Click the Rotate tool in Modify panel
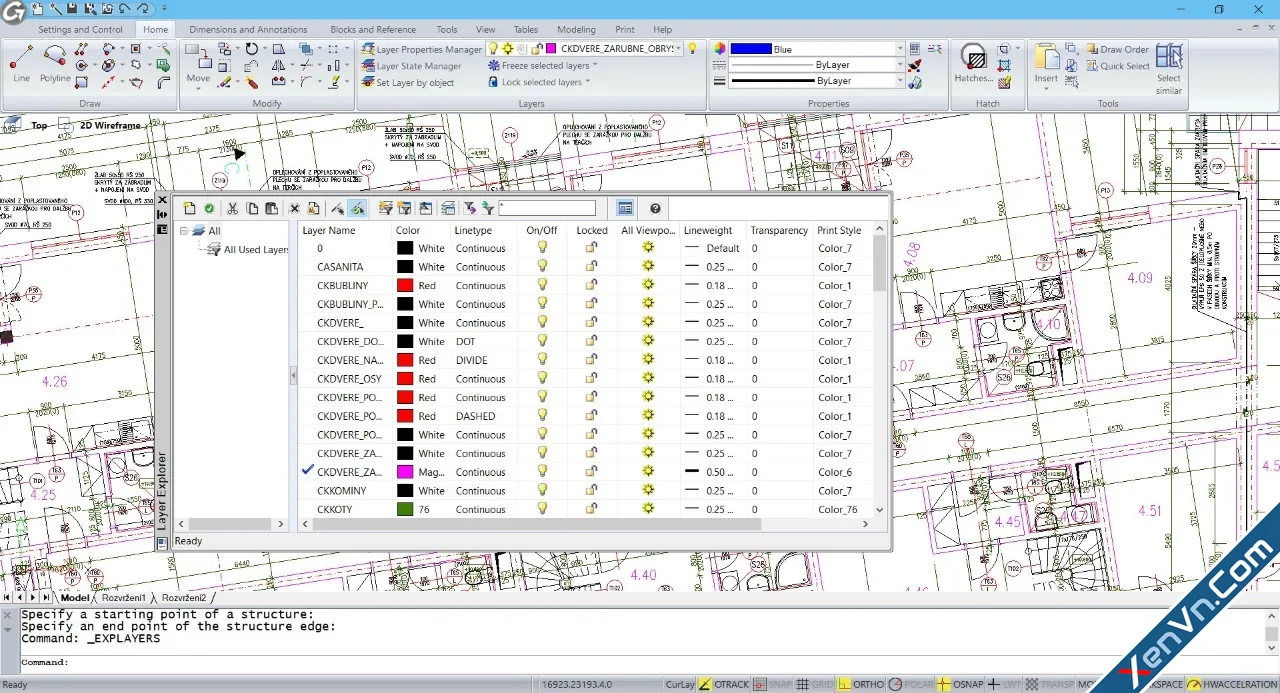Viewport: 1280px width, 693px height. pyautogui.click(x=252, y=48)
